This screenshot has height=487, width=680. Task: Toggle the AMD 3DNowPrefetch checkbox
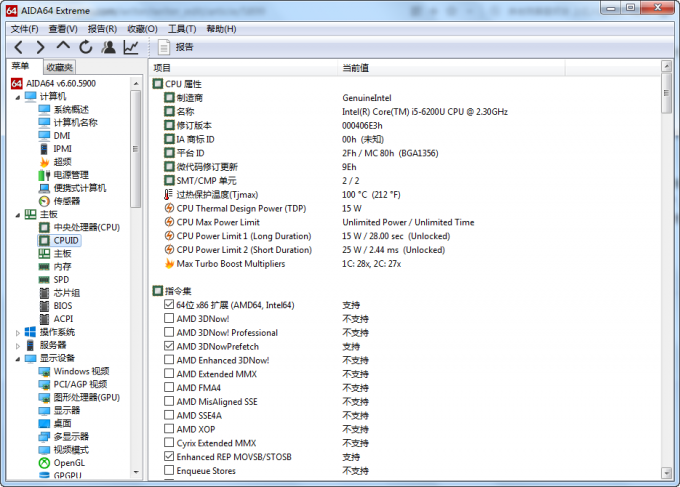tap(169, 346)
